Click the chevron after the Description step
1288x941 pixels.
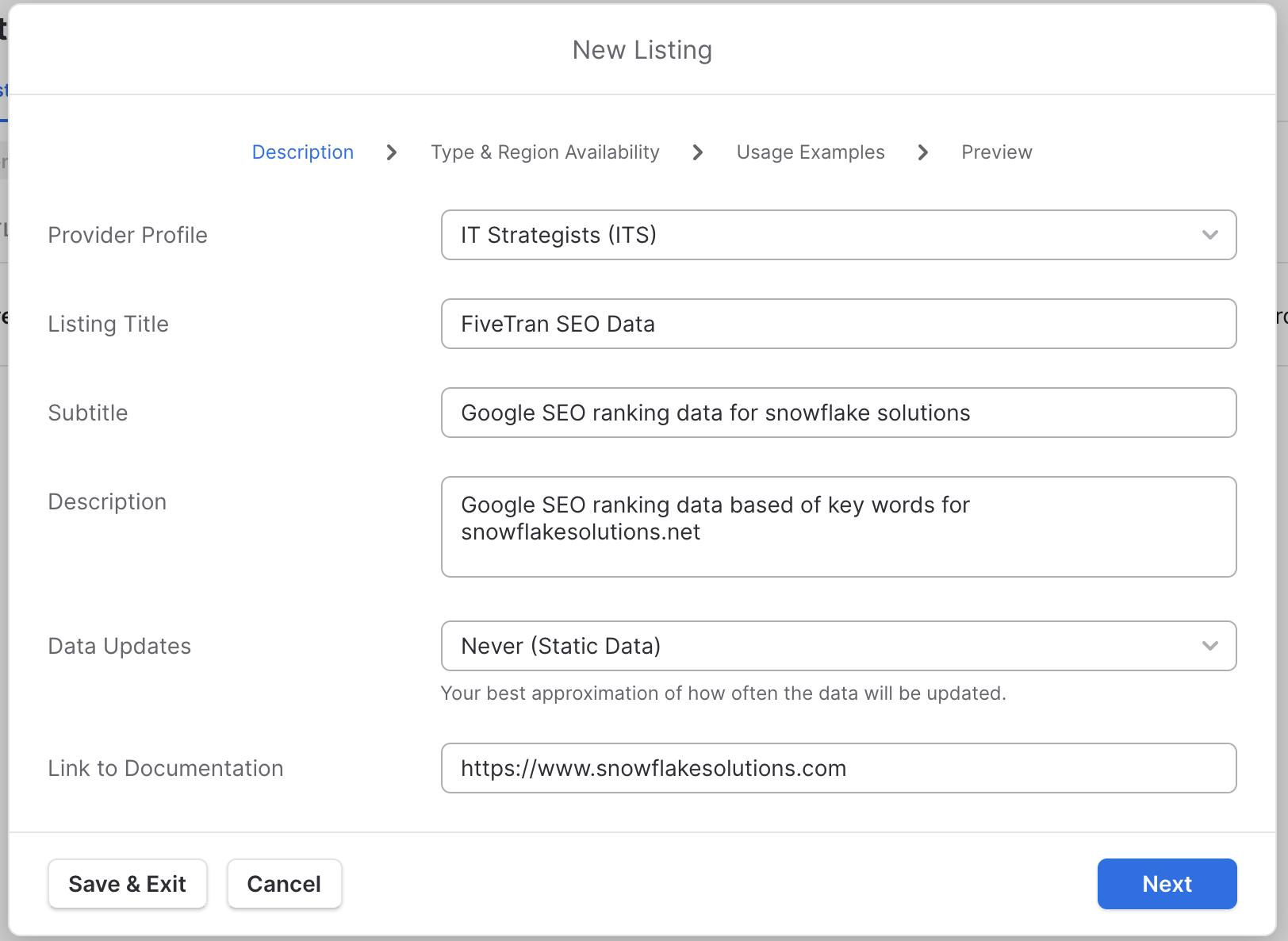pos(392,152)
